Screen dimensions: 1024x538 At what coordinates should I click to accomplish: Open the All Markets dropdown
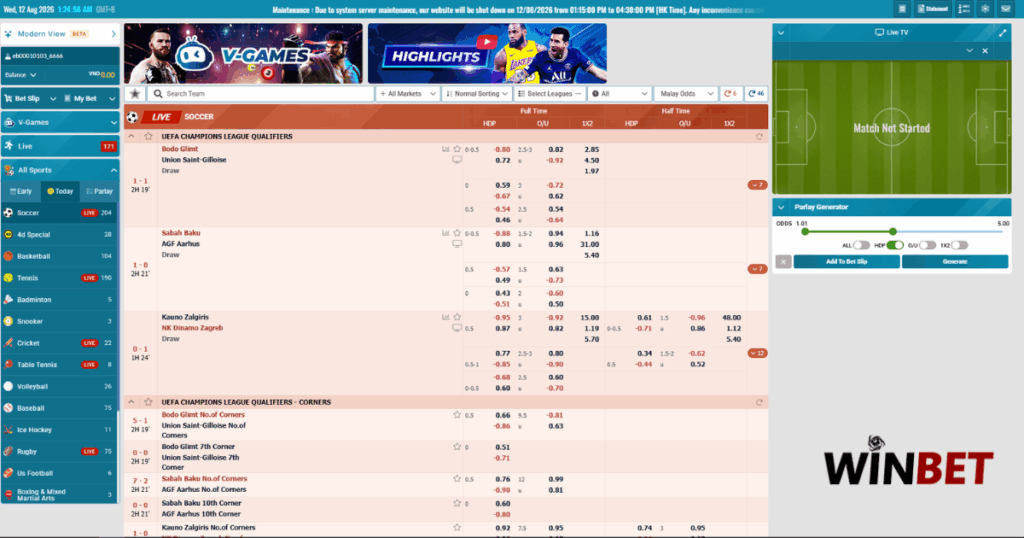coord(408,94)
